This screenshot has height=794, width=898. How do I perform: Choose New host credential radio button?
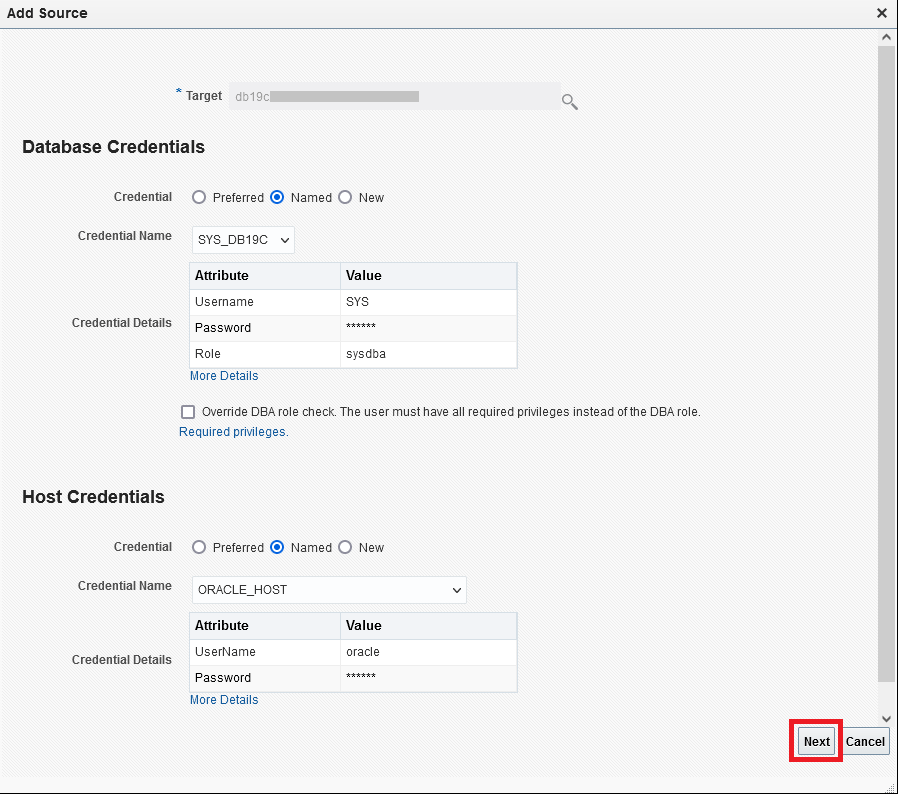coord(345,548)
